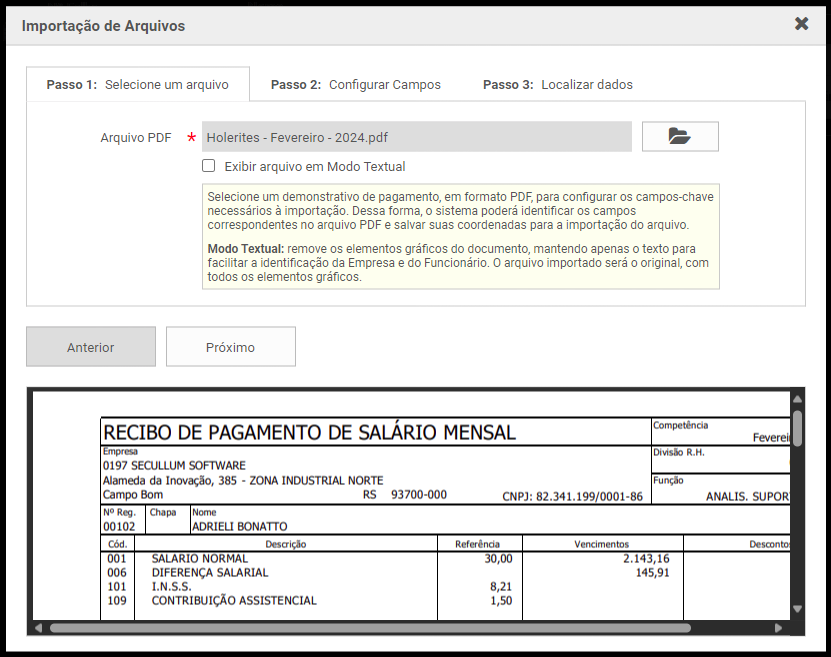The image size is (831, 657).
Task: Click the preview's vertical scrollbar up arrow
Action: coord(797,398)
